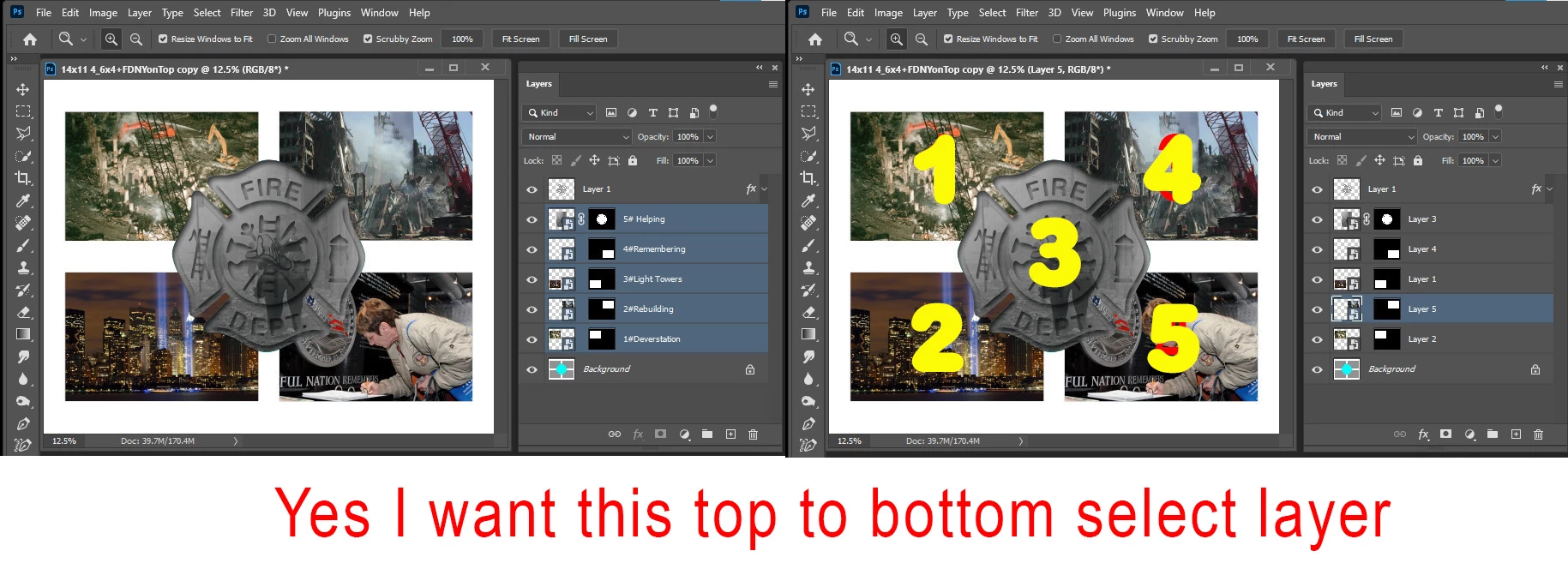This screenshot has height=581, width=1568.
Task: Open the Image menu in right window
Action: 888,13
